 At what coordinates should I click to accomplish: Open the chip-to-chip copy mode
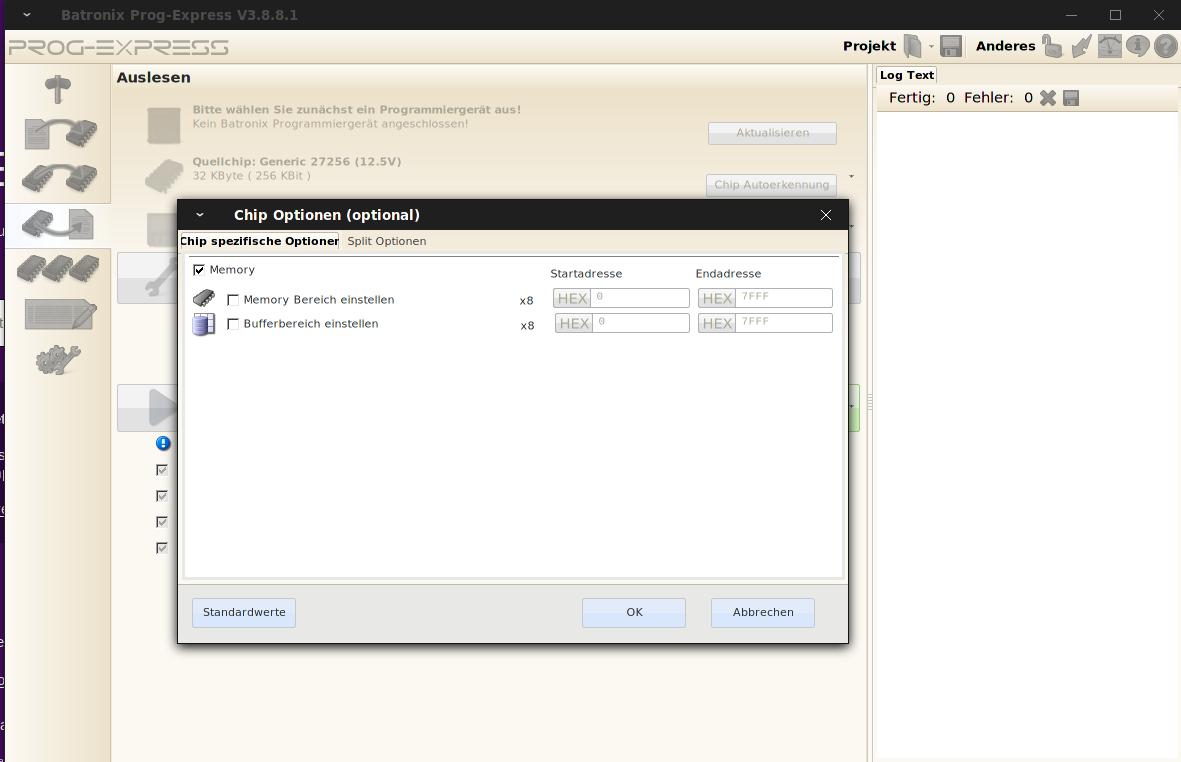coord(60,178)
